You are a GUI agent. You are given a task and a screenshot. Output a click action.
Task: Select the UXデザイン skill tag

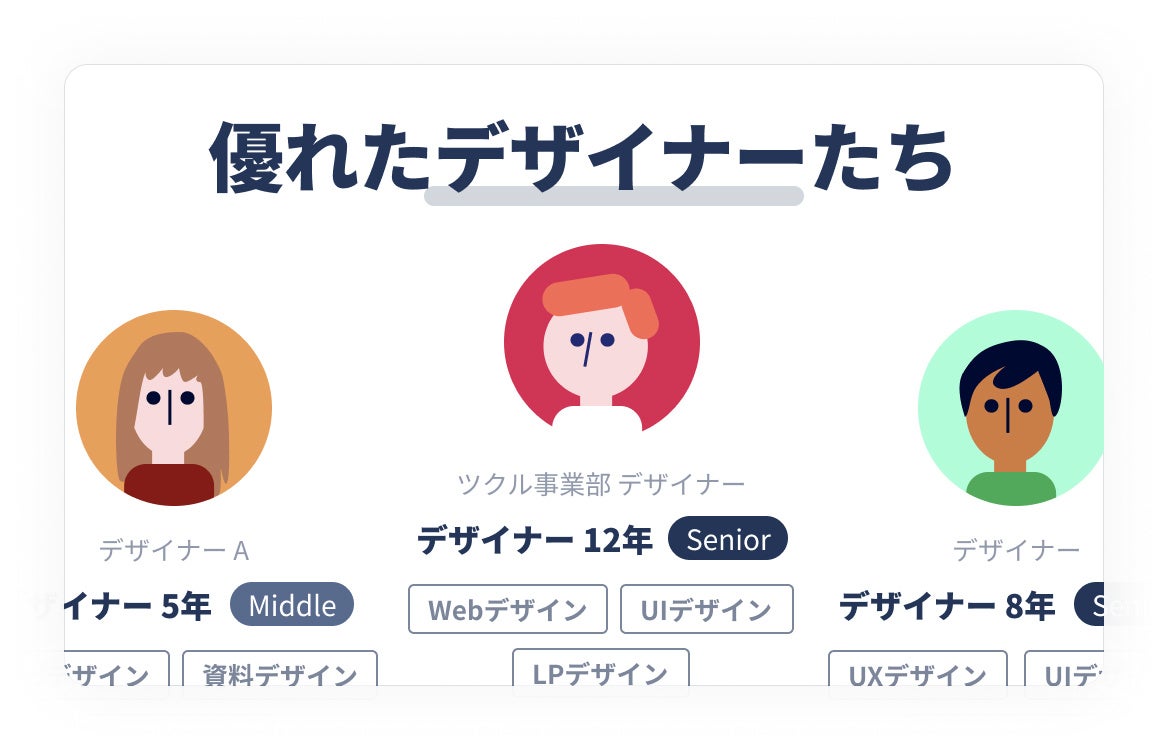point(917,674)
